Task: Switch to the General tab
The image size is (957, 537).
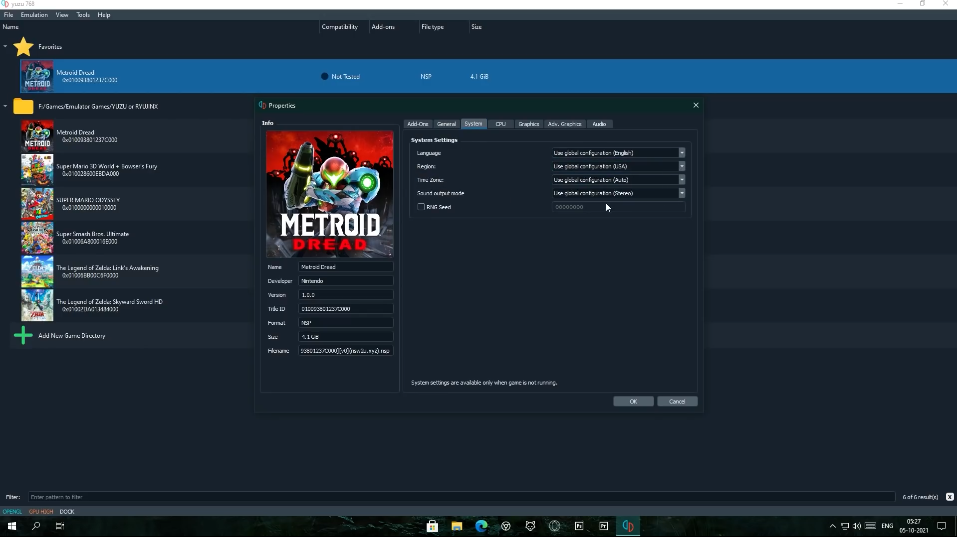Action: coord(446,124)
